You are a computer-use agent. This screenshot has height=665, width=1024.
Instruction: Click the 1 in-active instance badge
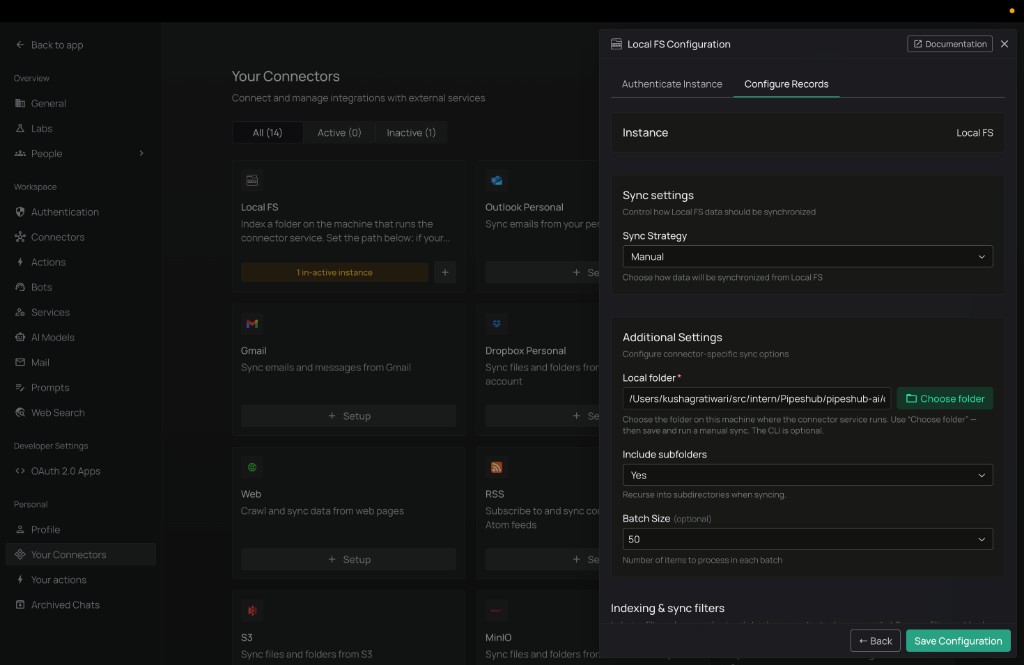coord(334,272)
